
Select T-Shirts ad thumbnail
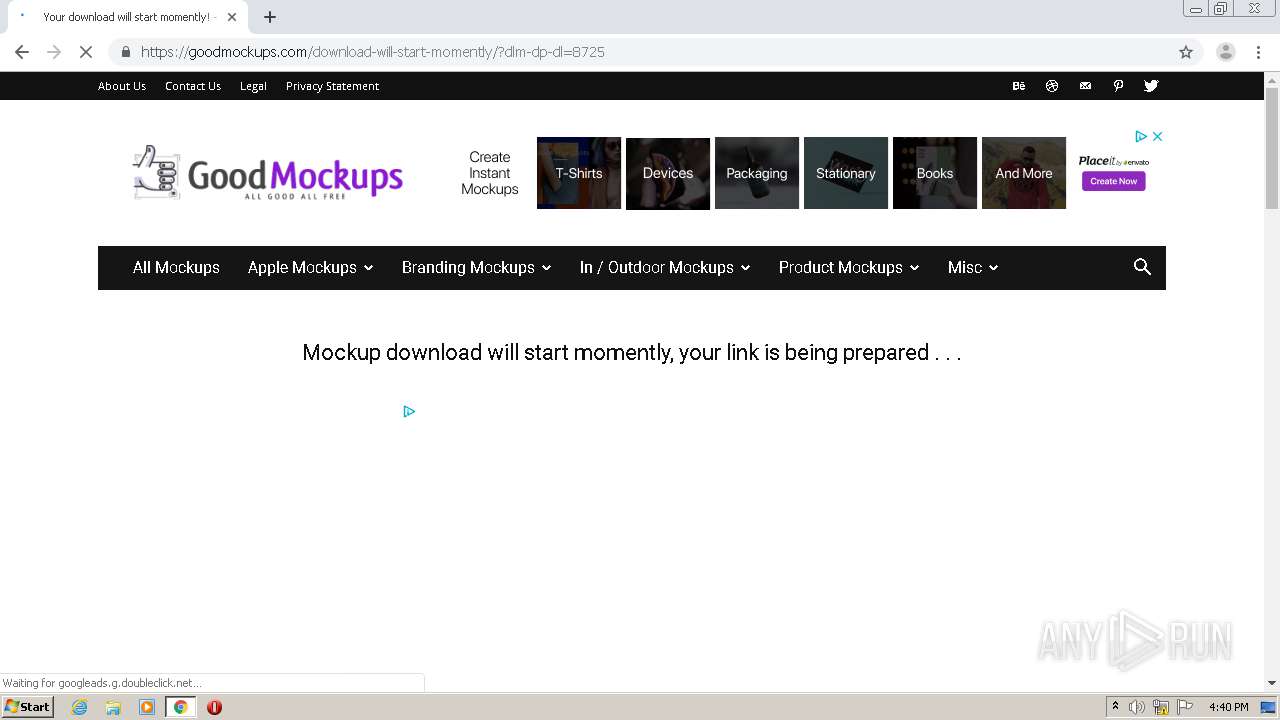point(579,173)
